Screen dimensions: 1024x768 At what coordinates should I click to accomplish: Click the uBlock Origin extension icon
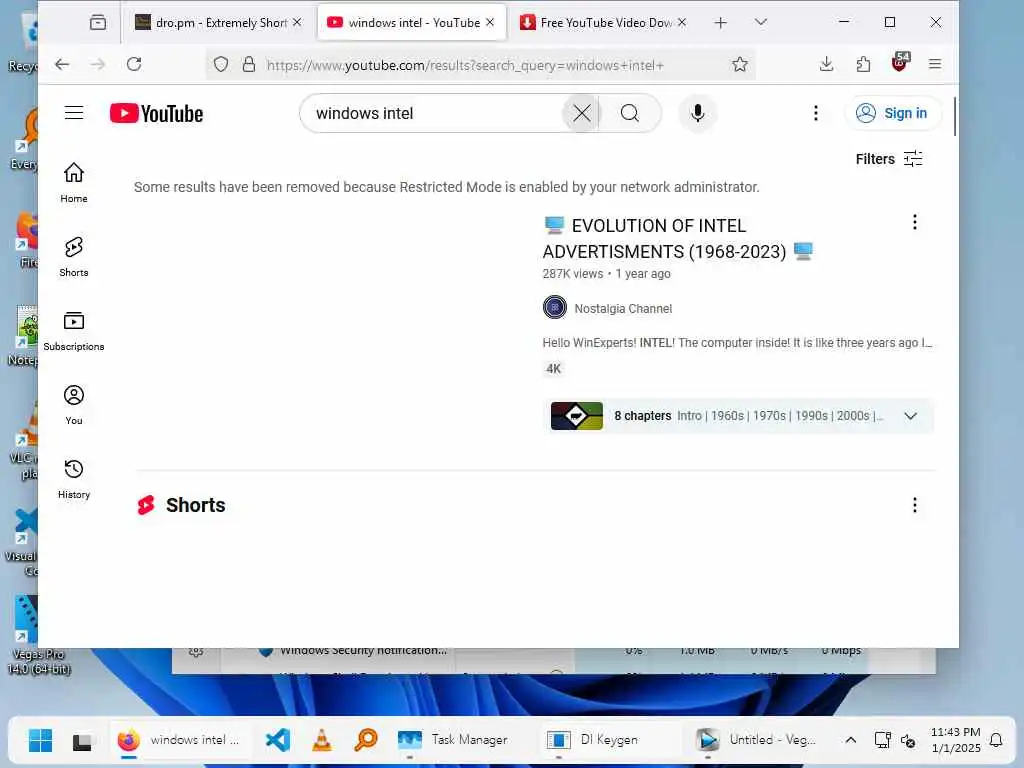tap(900, 63)
